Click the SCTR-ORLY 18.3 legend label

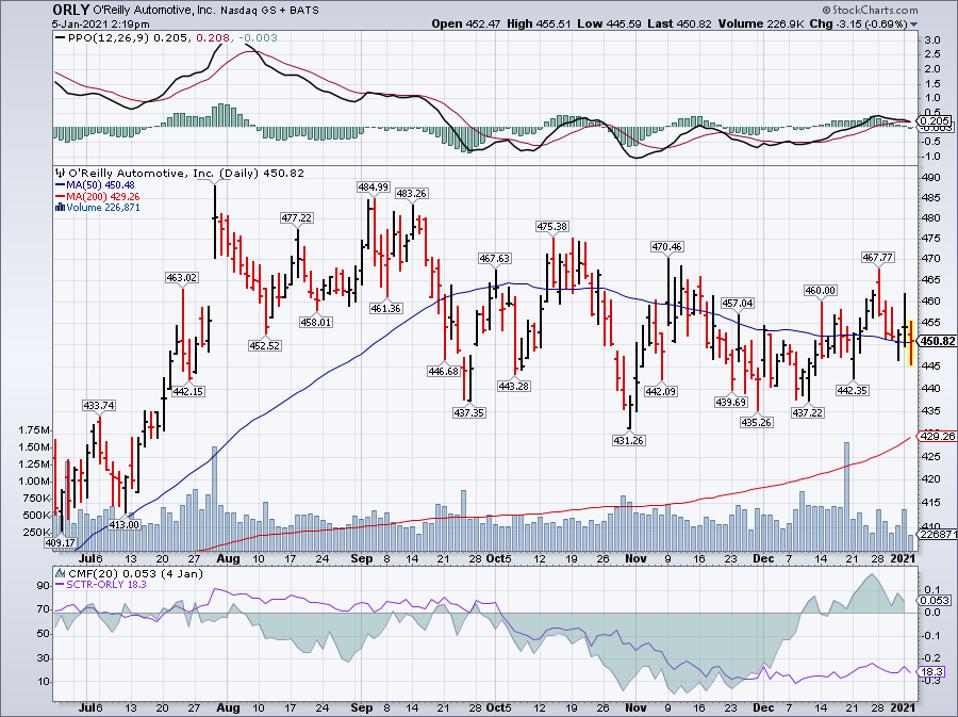click(107, 584)
